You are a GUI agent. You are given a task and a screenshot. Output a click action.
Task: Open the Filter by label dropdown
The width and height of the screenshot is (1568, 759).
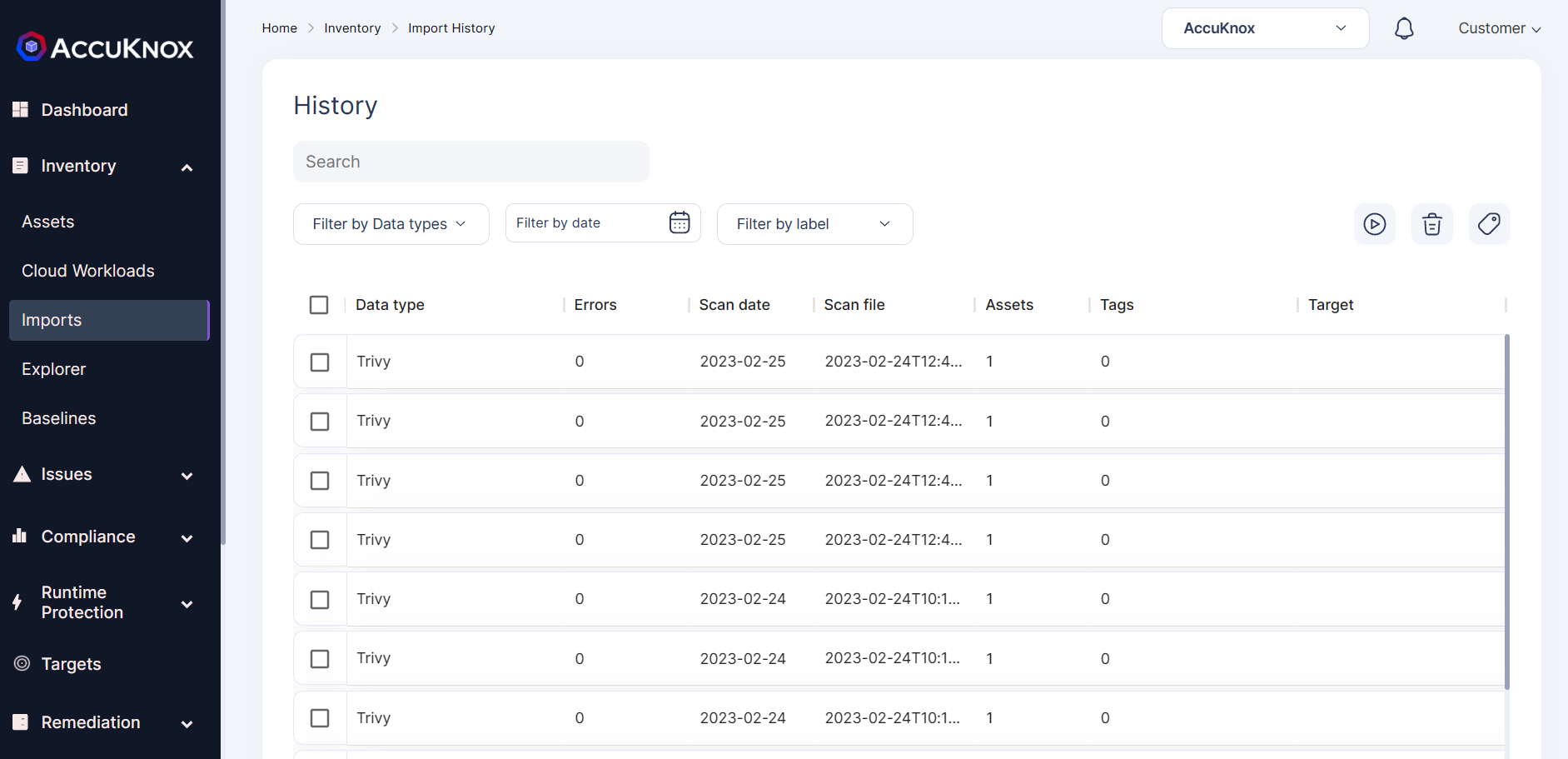click(815, 224)
